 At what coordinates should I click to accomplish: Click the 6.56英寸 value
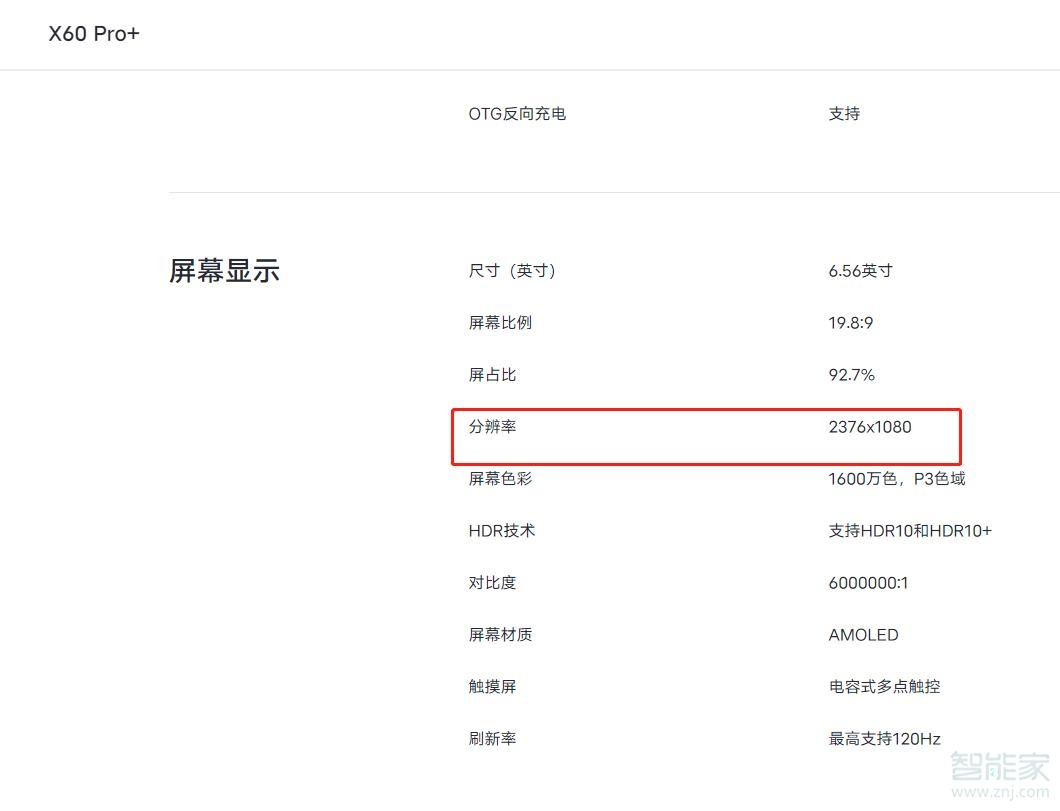[x=861, y=271]
